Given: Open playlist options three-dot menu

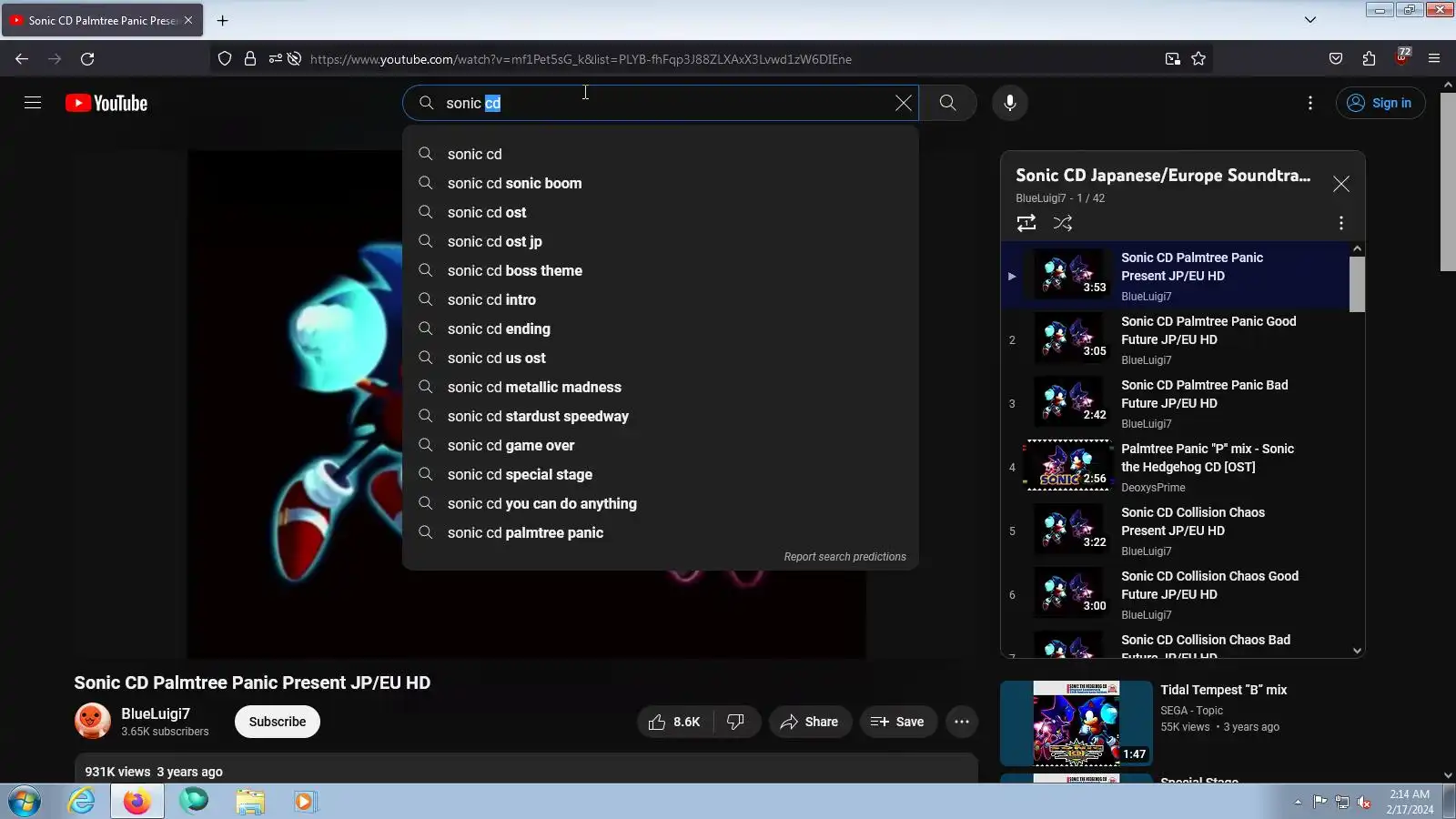Looking at the screenshot, I should pyautogui.click(x=1341, y=223).
